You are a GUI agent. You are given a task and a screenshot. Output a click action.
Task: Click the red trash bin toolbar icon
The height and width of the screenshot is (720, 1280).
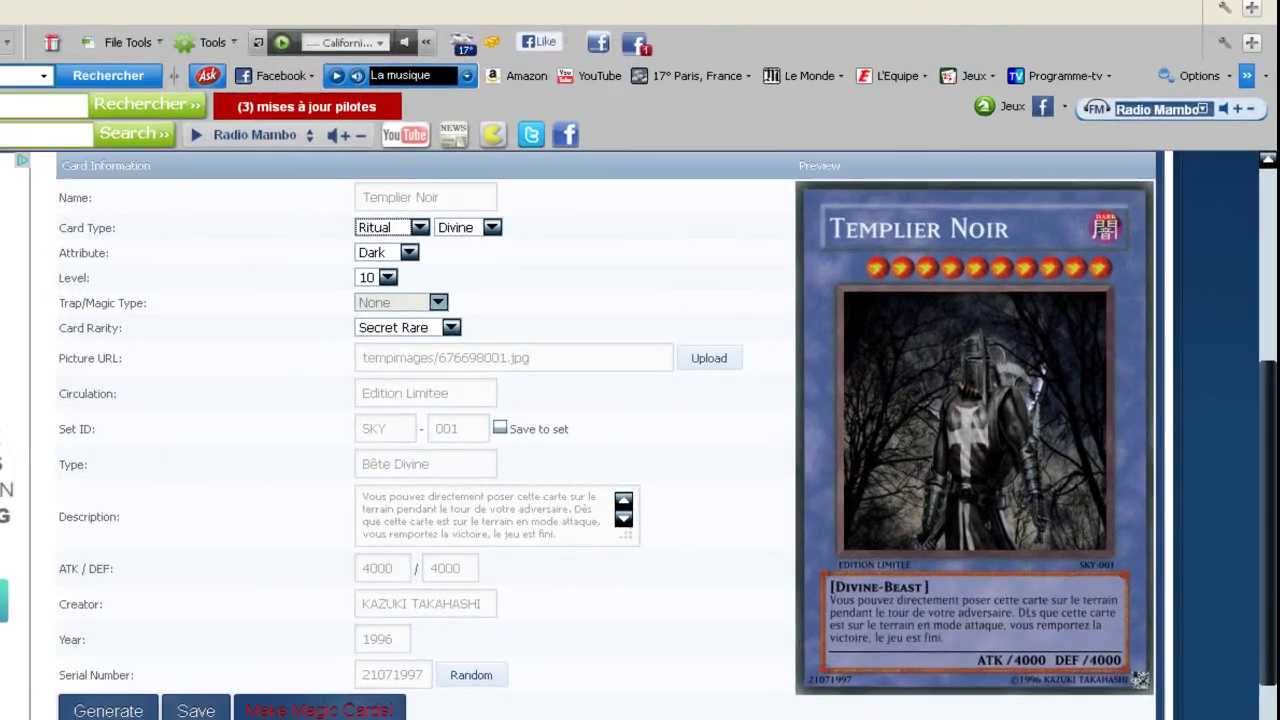[52, 42]
